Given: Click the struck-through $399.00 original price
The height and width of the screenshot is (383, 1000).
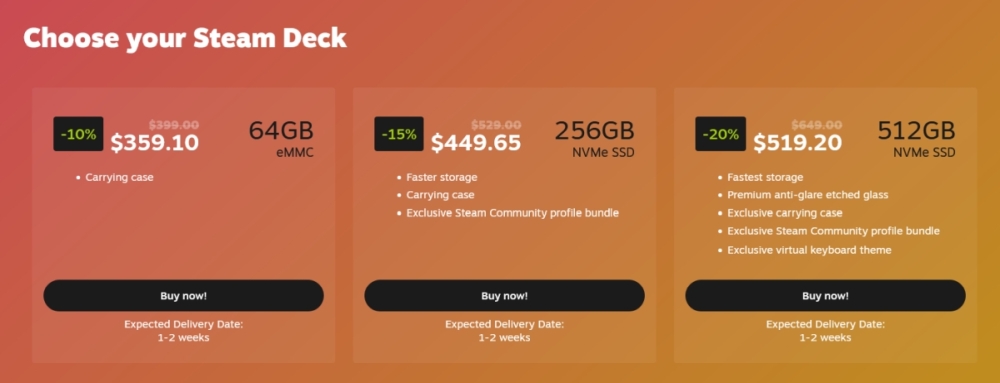Looking at the screenshot, I should pyautogui.click(x=173, y=125).
